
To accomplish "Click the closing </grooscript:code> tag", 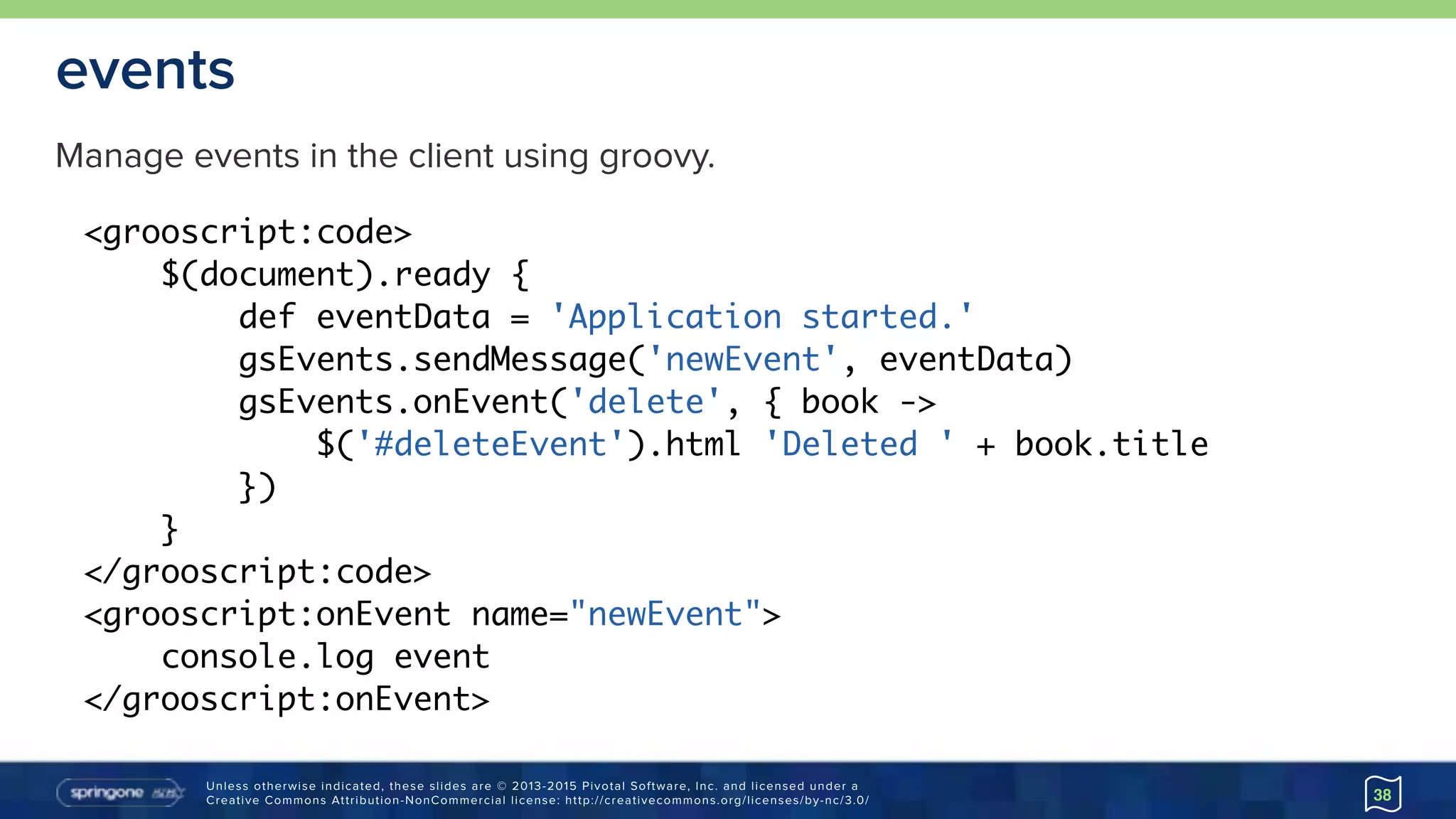I will 257,572.
